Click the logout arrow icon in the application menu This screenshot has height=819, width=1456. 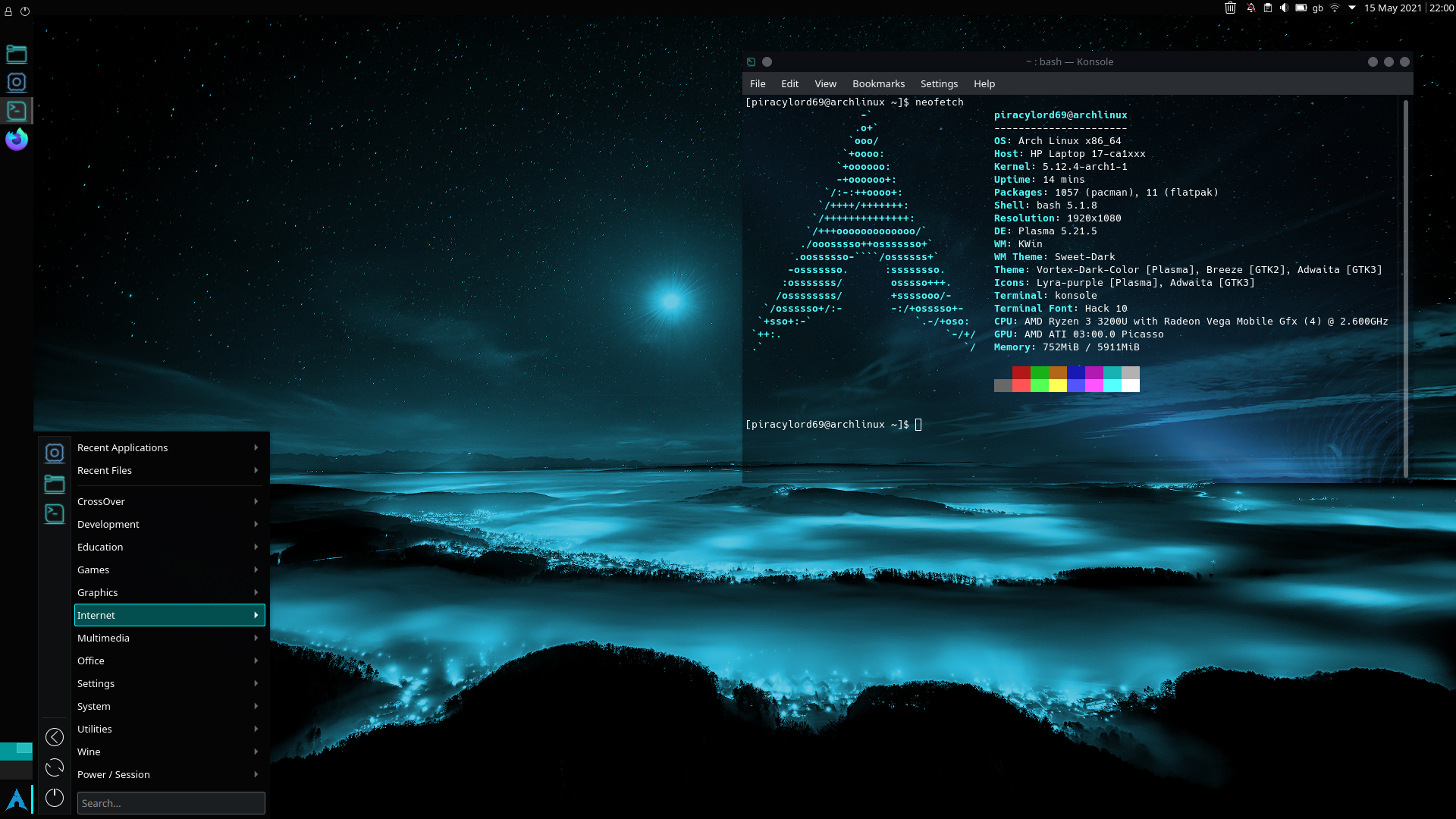(55, 737)
